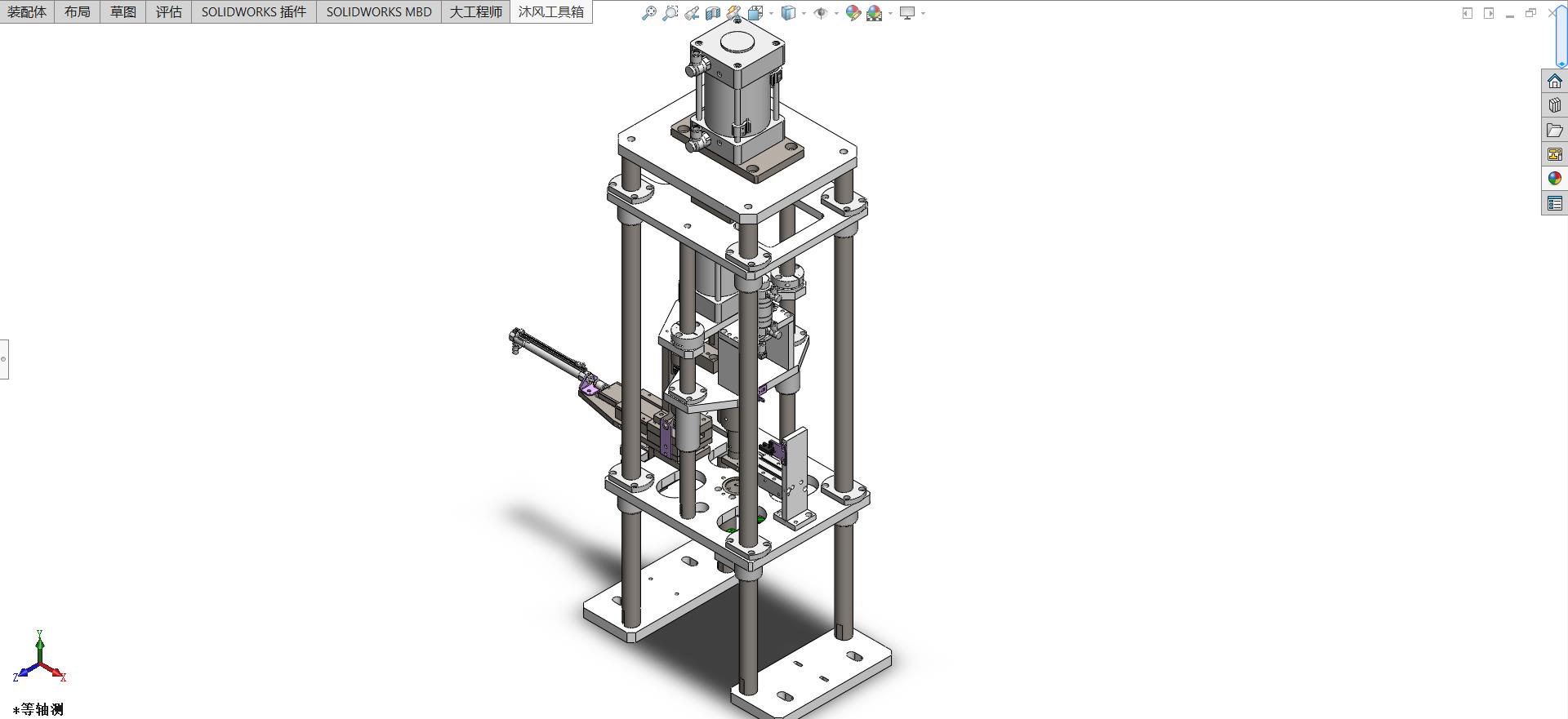Open the 评估 tab
The height and width of the screenshot is (719, 1568).
click(169, 11)
